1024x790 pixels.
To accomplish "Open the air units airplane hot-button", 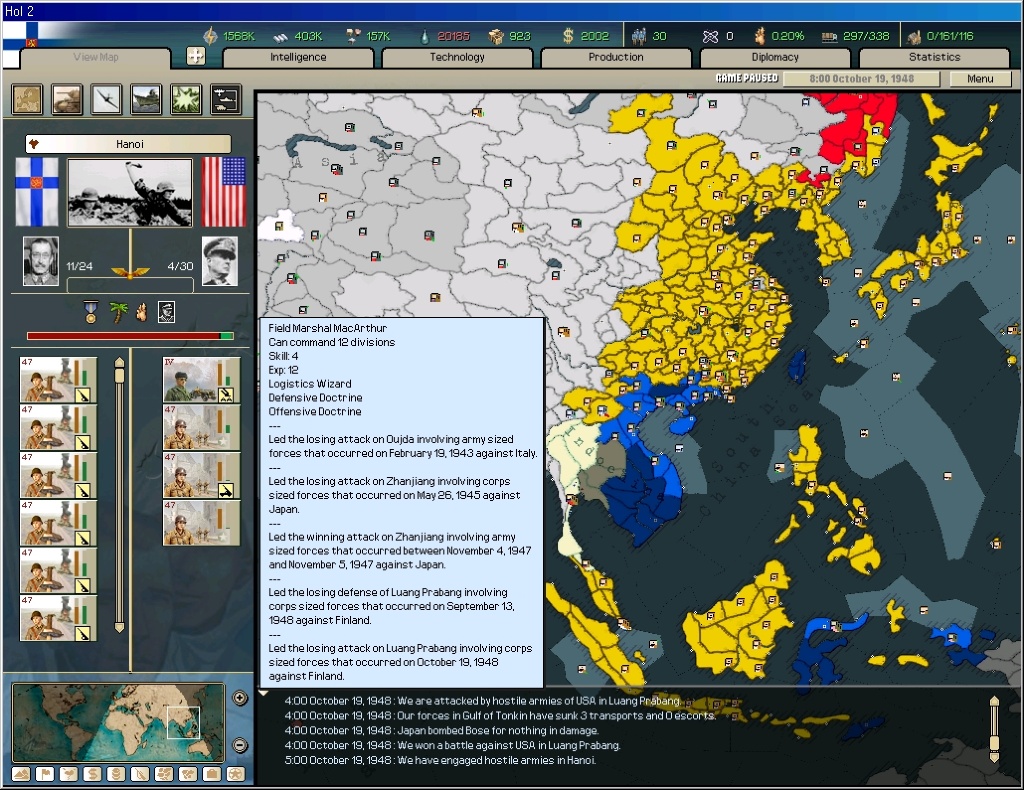I will click(x=106, y=100).
